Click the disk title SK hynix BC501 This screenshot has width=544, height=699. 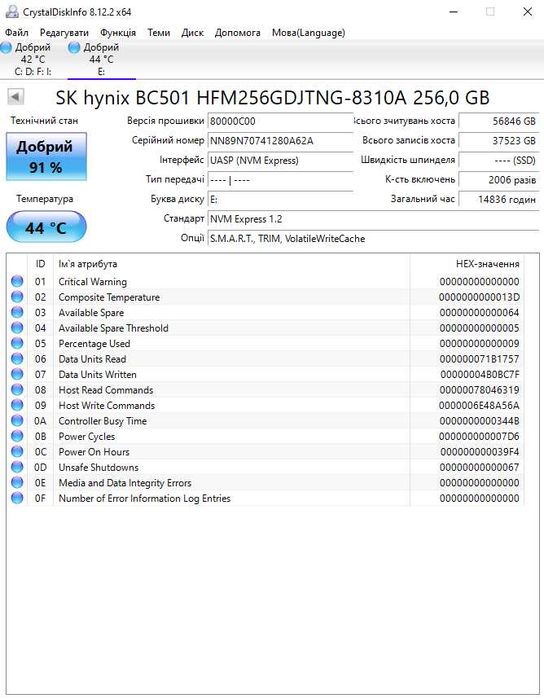coord(272,98)
